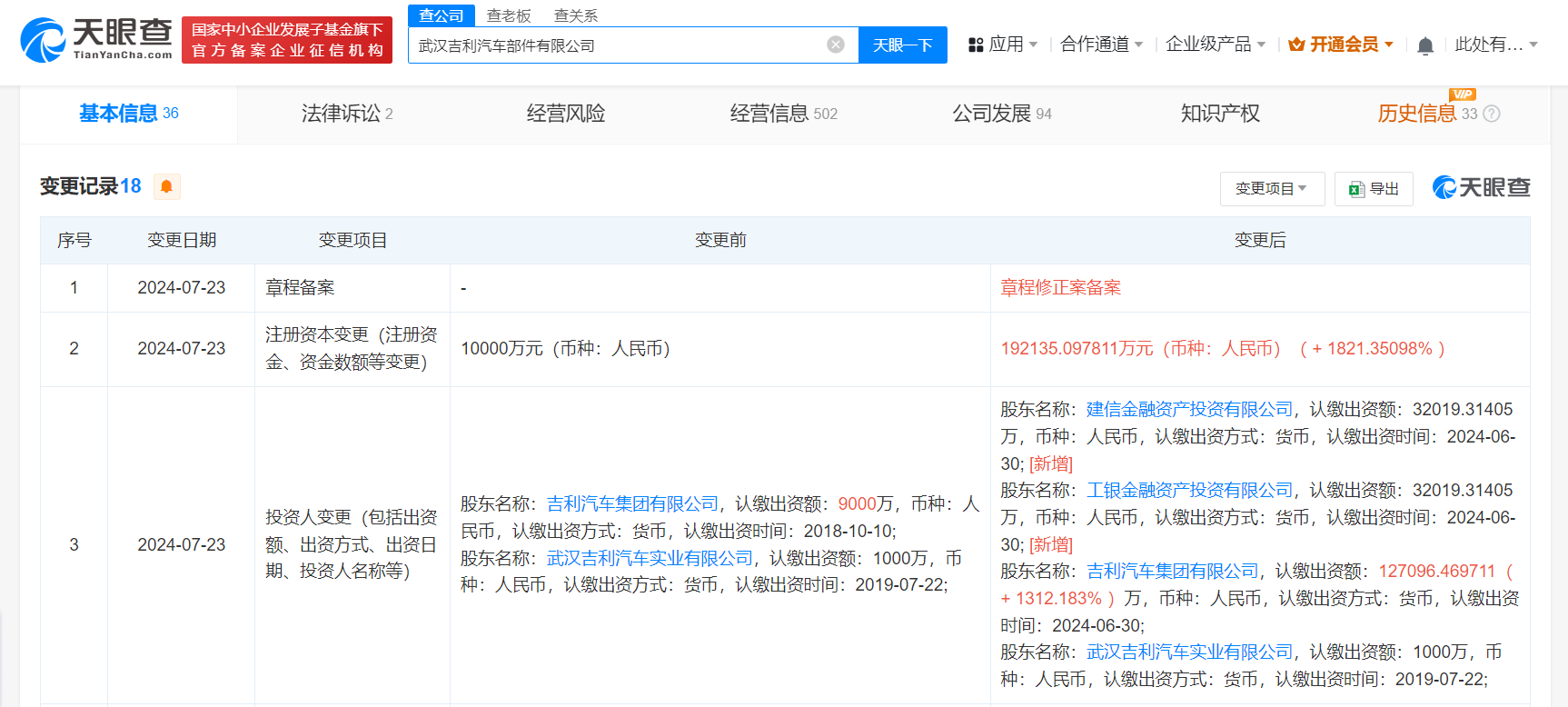Open the 历史信息 VIP tab
1568x707 pixels.
(1428, 114)
